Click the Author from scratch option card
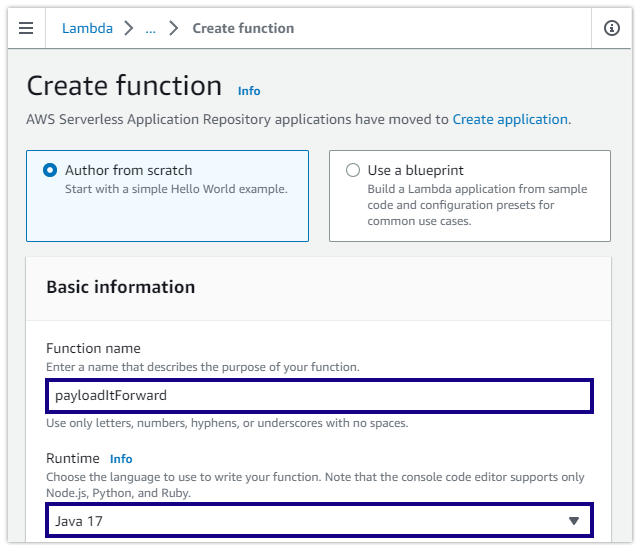The width and height of the screenshot is (640, 550). tap(167, 210)
